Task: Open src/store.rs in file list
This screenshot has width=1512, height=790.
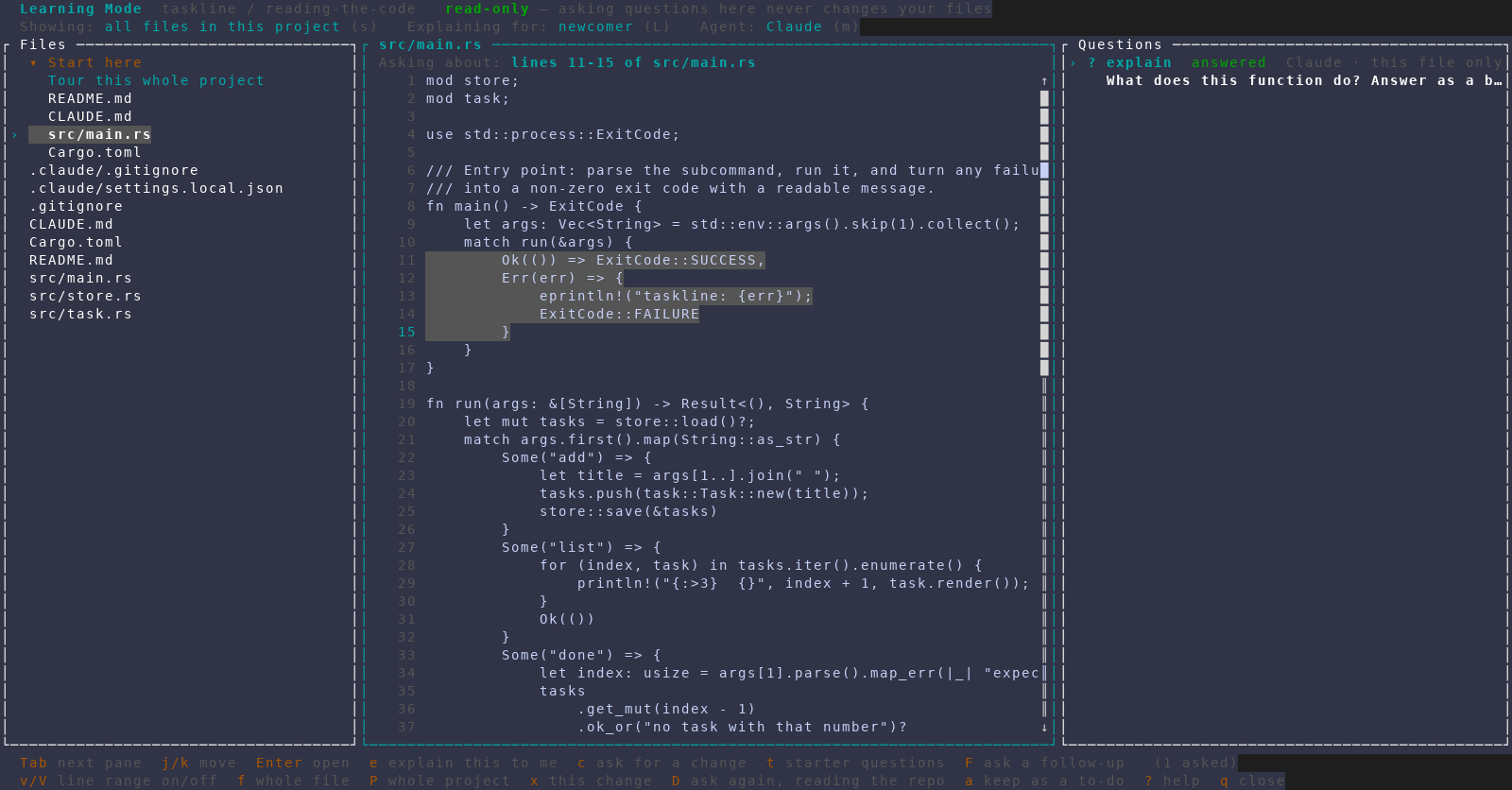Action: (85, 297)
